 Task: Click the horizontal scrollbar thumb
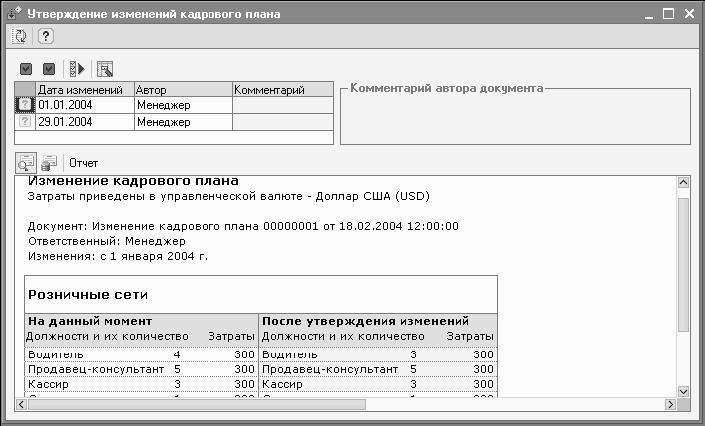197,404
